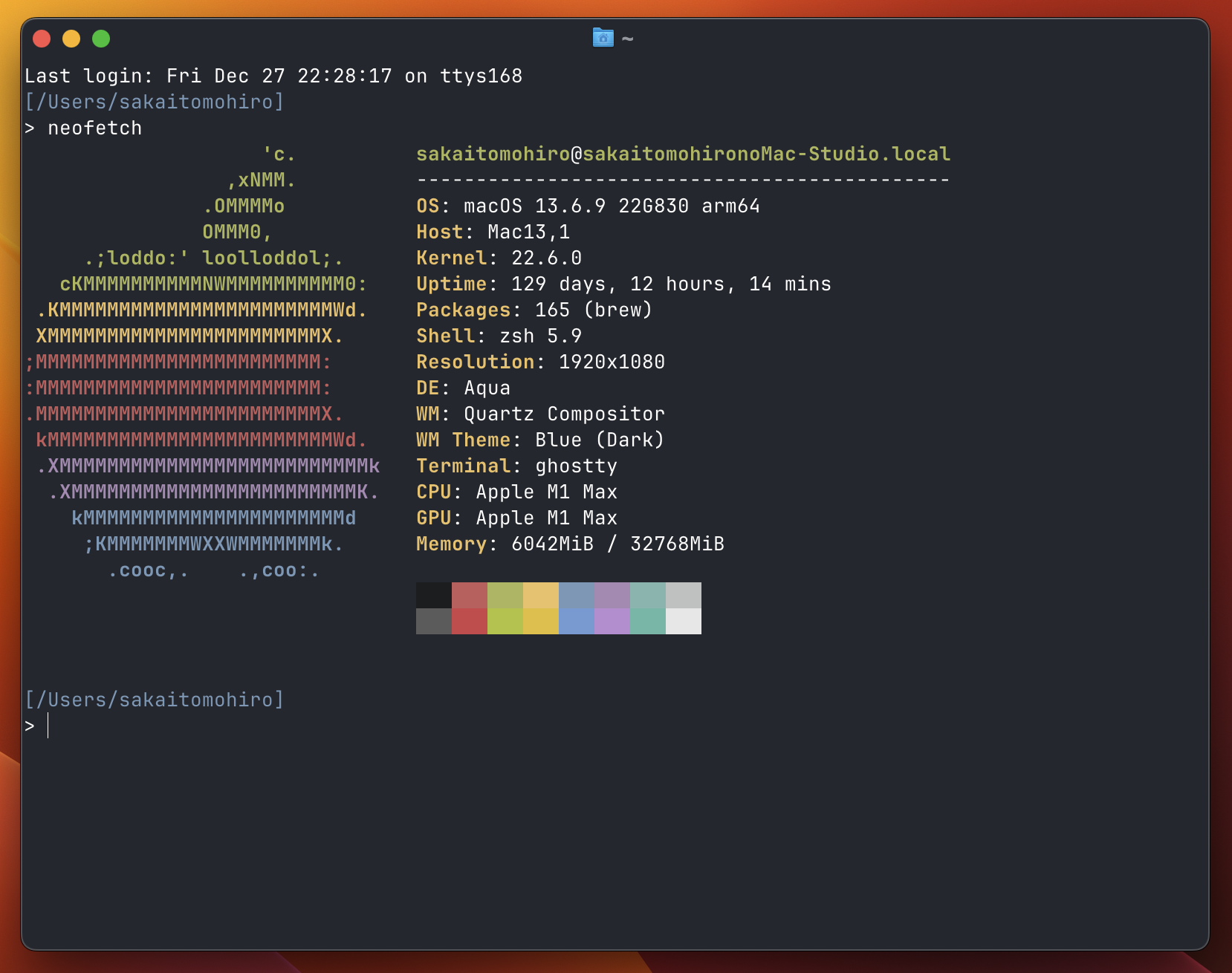This screenshot has width=1232, height=973.
Task: Click the olive green swatch in upper palette row
Action: tap(505, 596)
